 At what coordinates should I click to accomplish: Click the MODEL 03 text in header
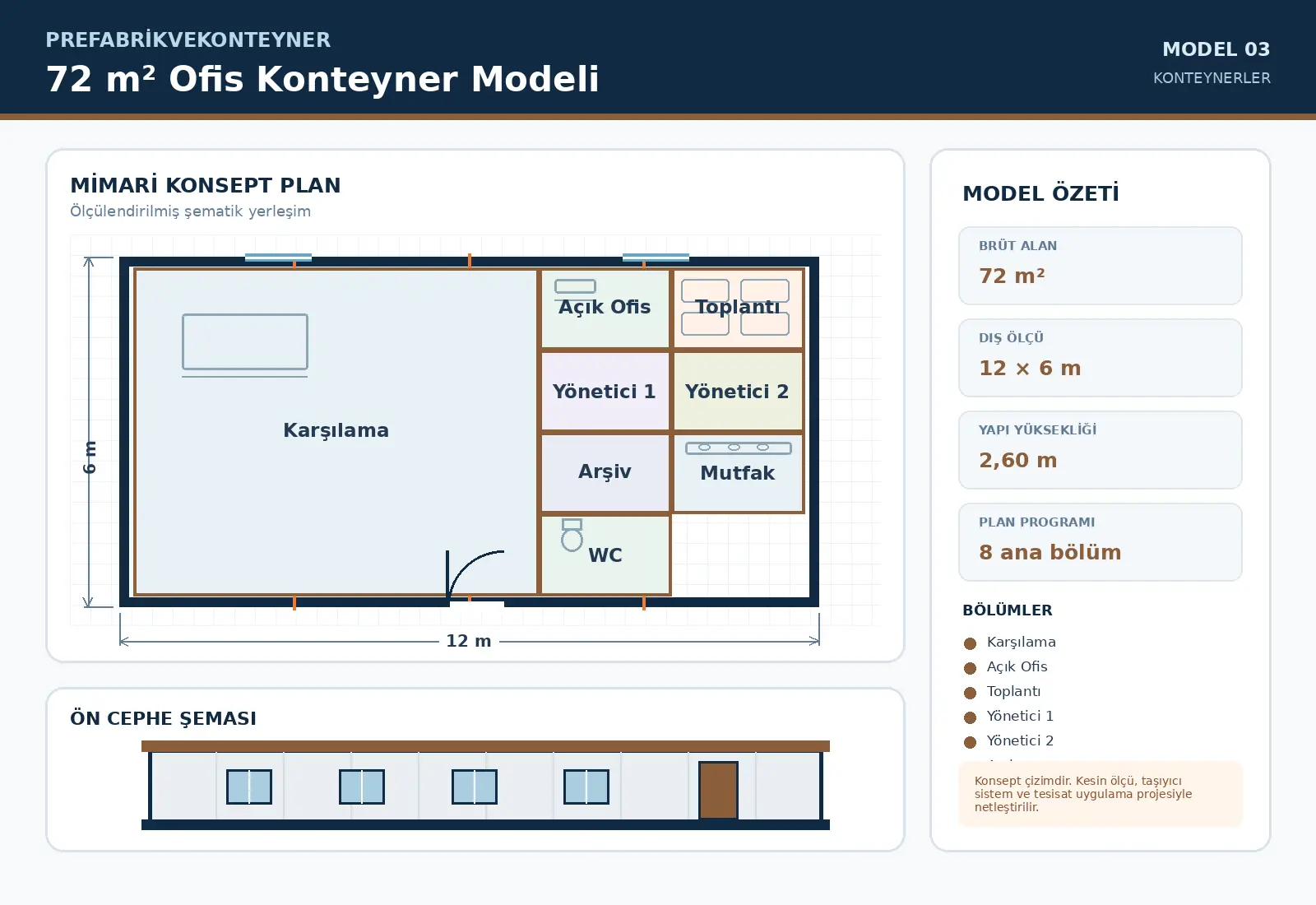tap(1216, 49)
